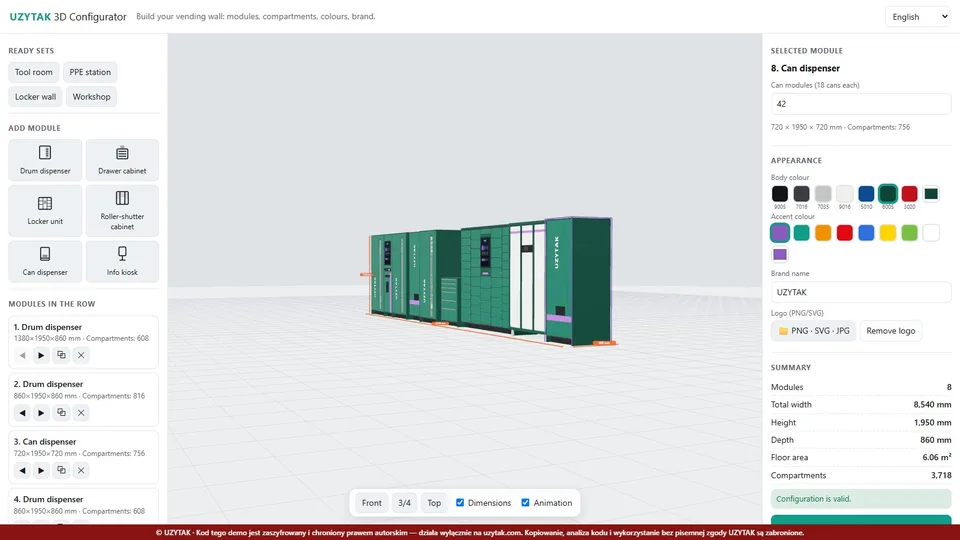
Task: Pick body colour 5010 blue
Action: point(866,193)
